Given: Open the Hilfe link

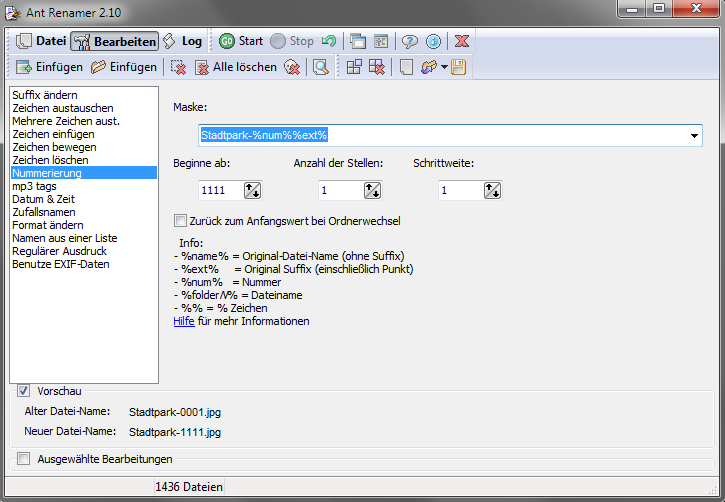Looking at the screenshot, I should (x=184, y=321).
